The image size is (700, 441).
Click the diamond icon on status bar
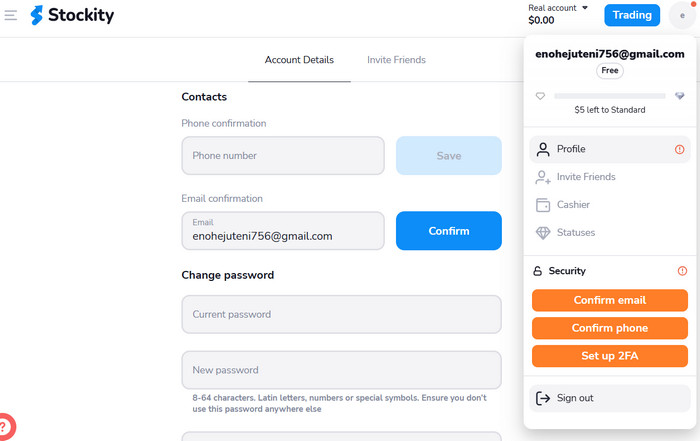[x=680, y=96]
